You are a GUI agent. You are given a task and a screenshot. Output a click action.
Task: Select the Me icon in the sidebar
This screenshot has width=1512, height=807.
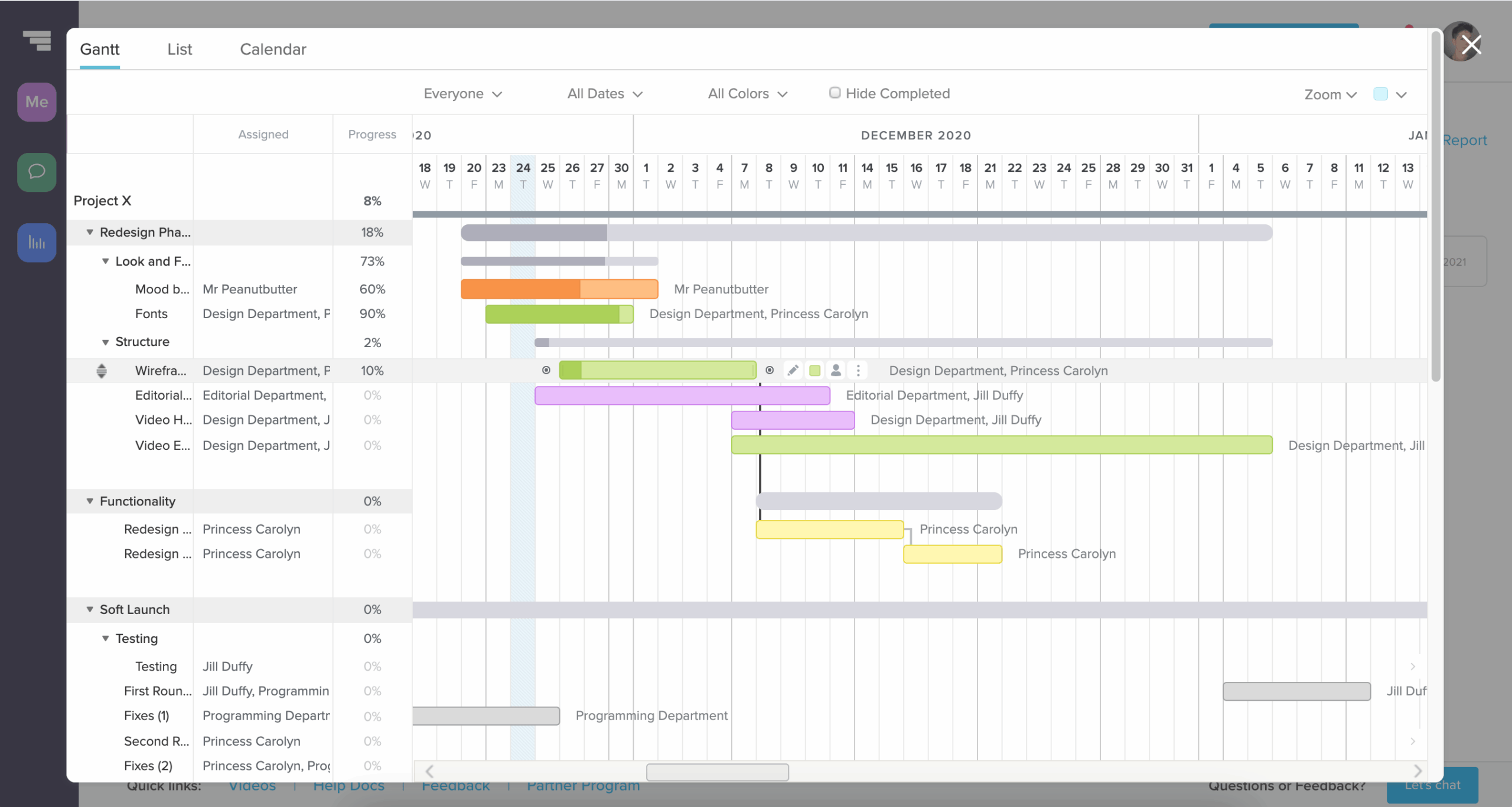click(36, 102)
